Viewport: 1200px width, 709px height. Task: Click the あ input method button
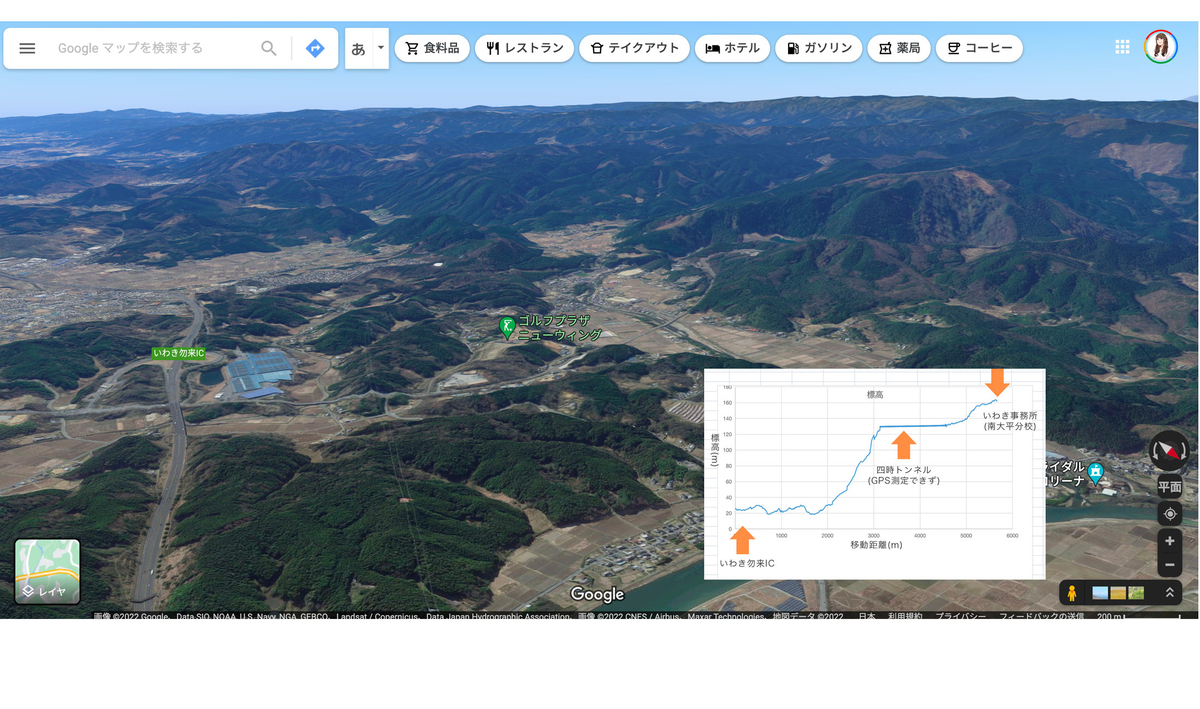pos(359,48)
